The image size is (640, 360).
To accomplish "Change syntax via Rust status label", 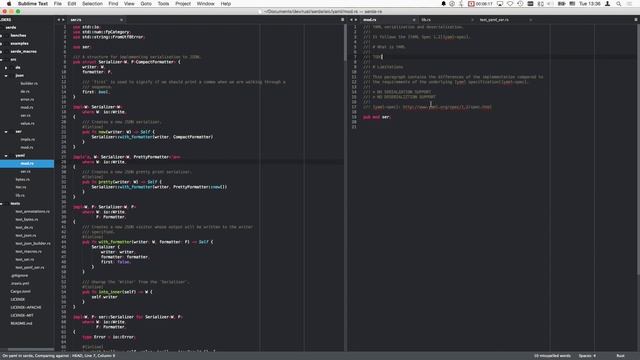I will (x=620, y=356).
